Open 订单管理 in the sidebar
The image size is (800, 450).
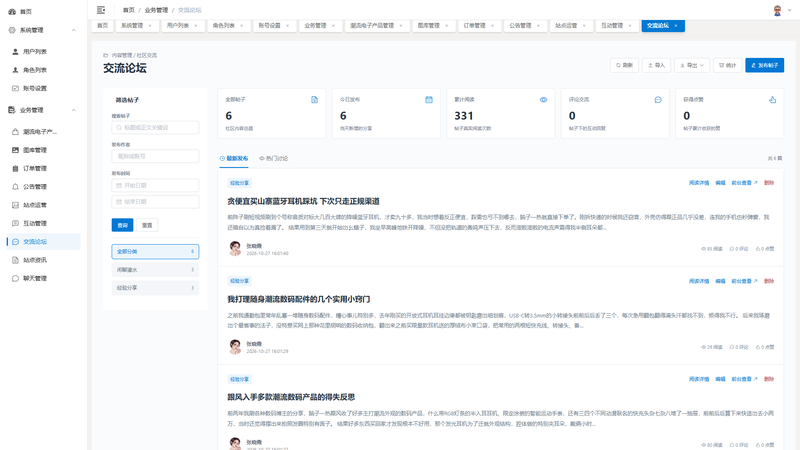[x=35, y=168]
